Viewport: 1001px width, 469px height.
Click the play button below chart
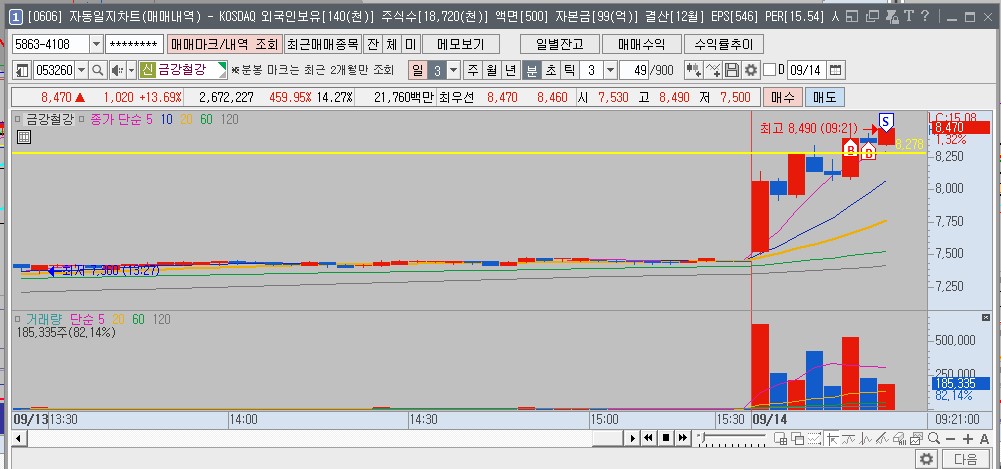point(633,438)
